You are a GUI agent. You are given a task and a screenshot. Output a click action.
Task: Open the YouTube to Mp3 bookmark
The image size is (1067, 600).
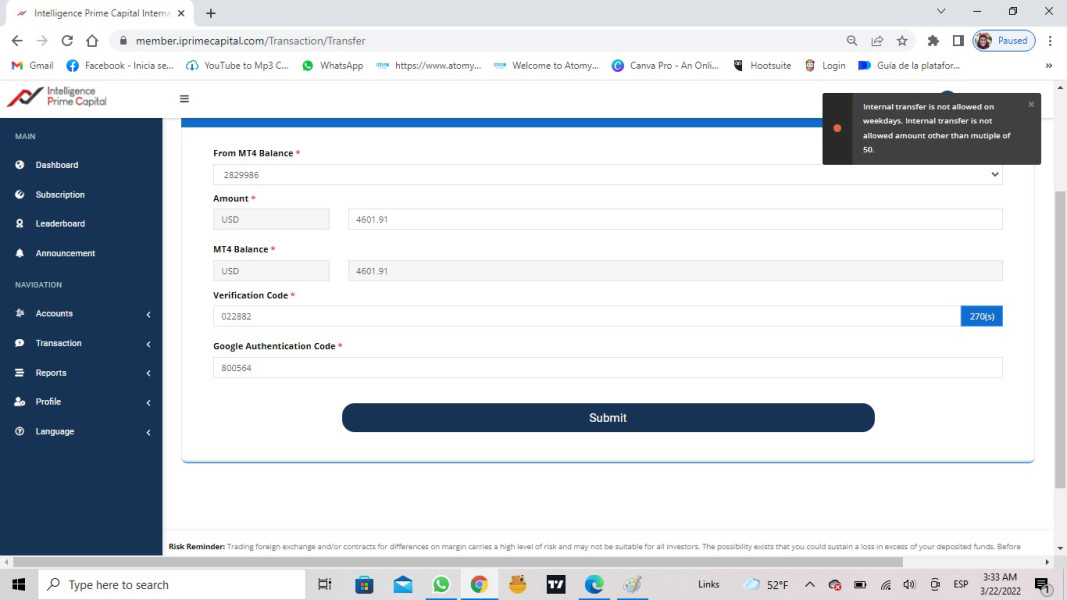[x=237, y=65]
